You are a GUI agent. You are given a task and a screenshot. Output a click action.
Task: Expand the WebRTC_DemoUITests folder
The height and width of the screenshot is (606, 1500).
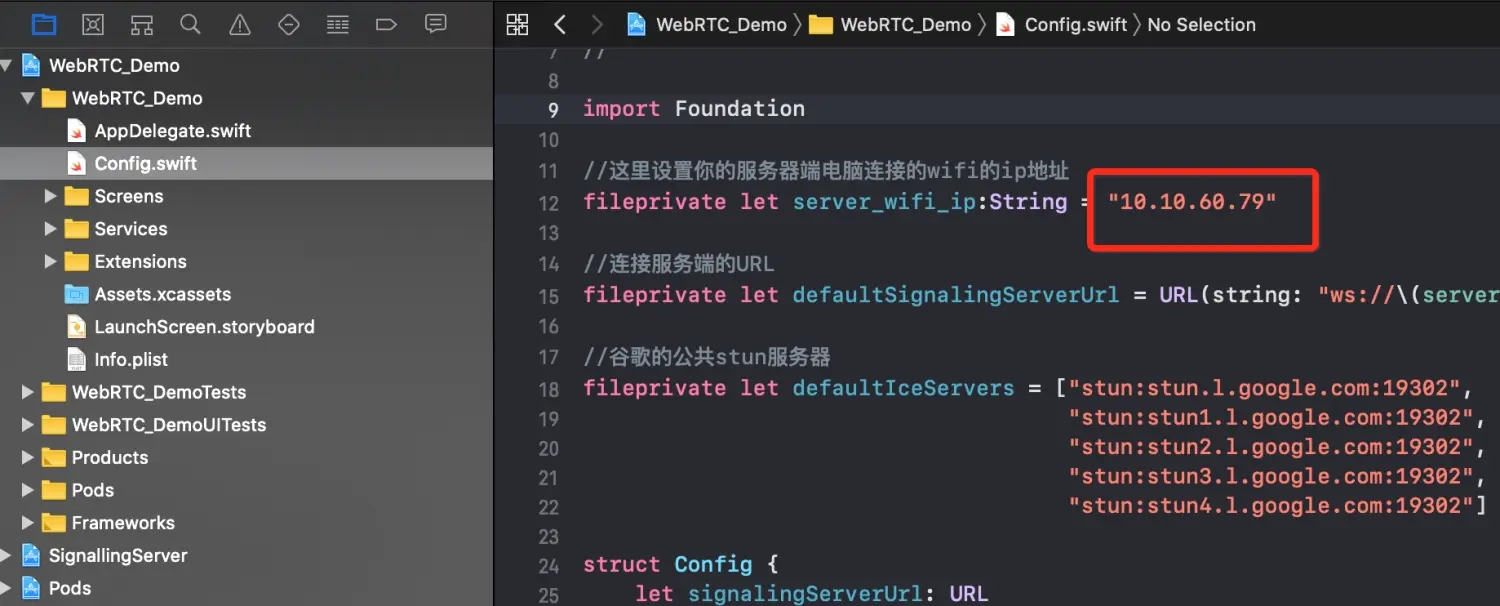click(28, 425)
